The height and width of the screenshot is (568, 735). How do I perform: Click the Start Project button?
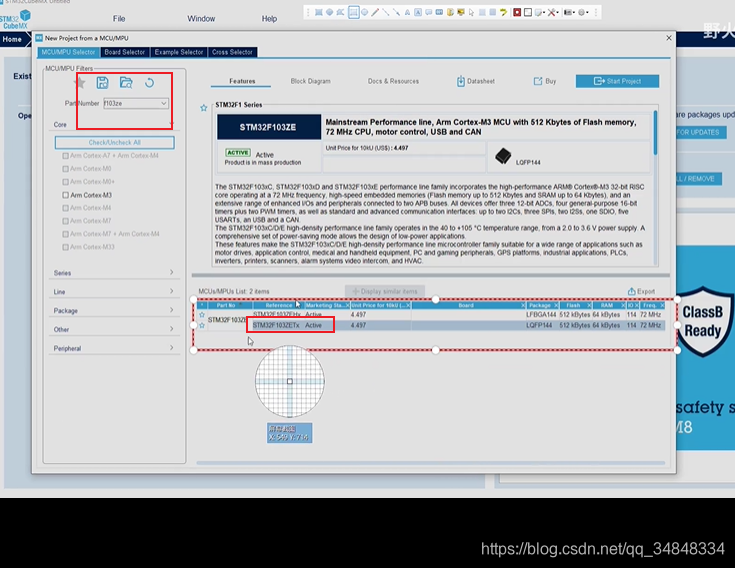point(617,81)
